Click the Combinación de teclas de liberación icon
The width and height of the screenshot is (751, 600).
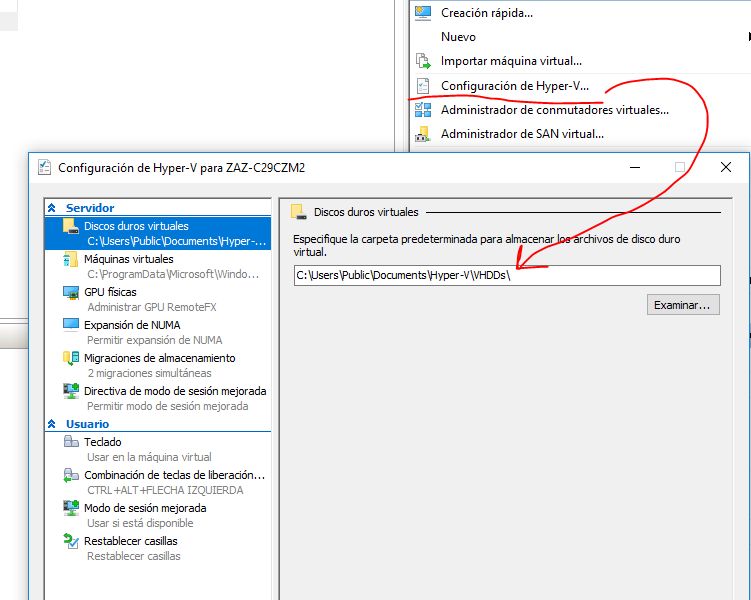point(71,475)
